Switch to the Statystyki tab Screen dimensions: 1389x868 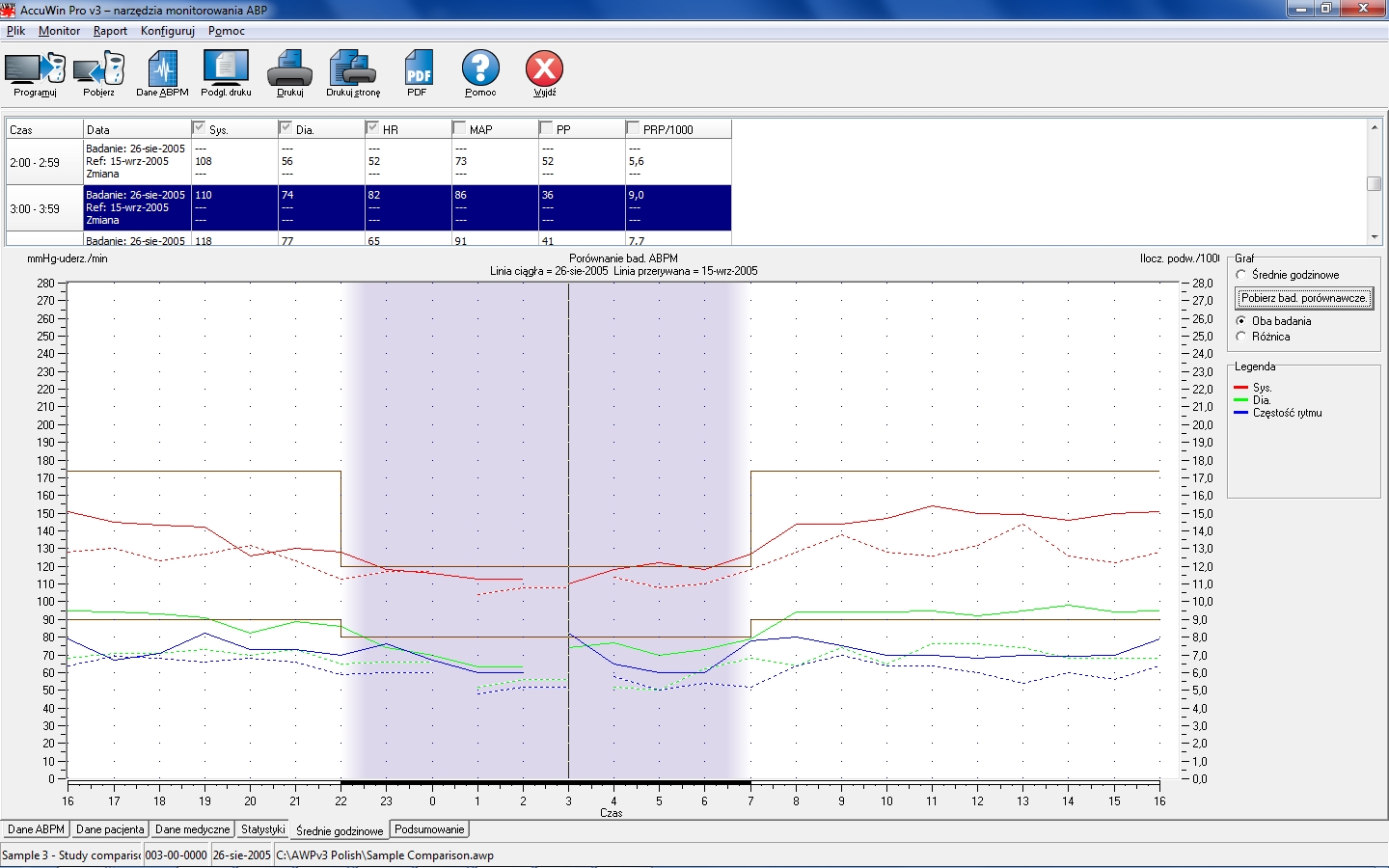(x=262, y=829)
